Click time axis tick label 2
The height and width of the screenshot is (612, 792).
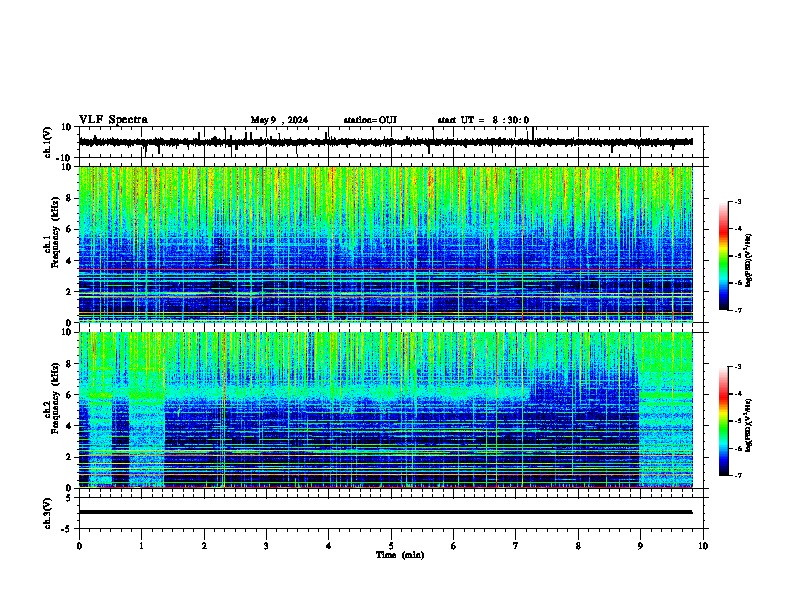coord(204,546)
